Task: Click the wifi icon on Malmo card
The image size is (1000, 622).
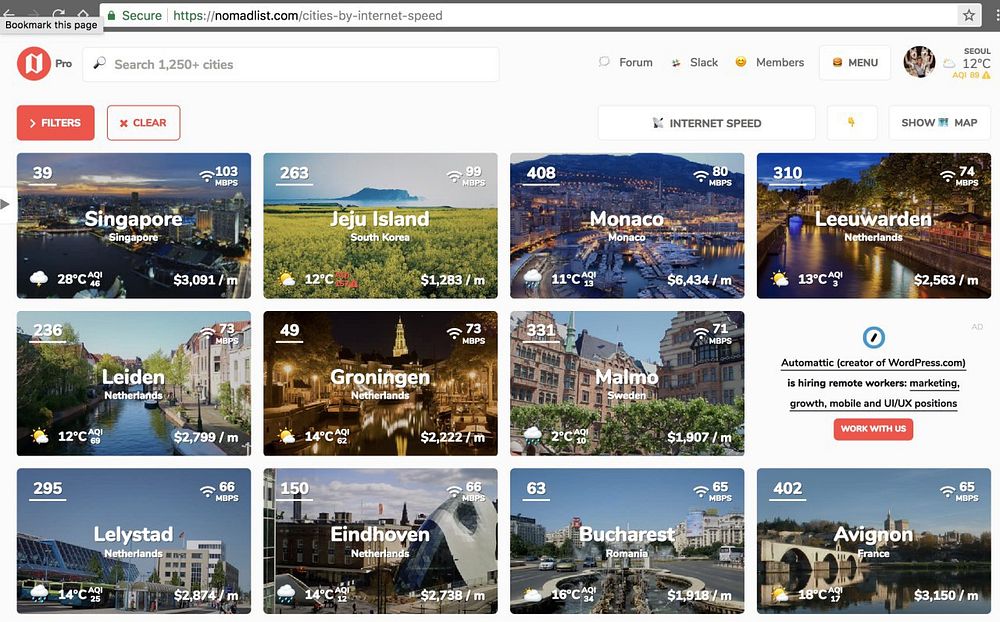Action: 700,333
